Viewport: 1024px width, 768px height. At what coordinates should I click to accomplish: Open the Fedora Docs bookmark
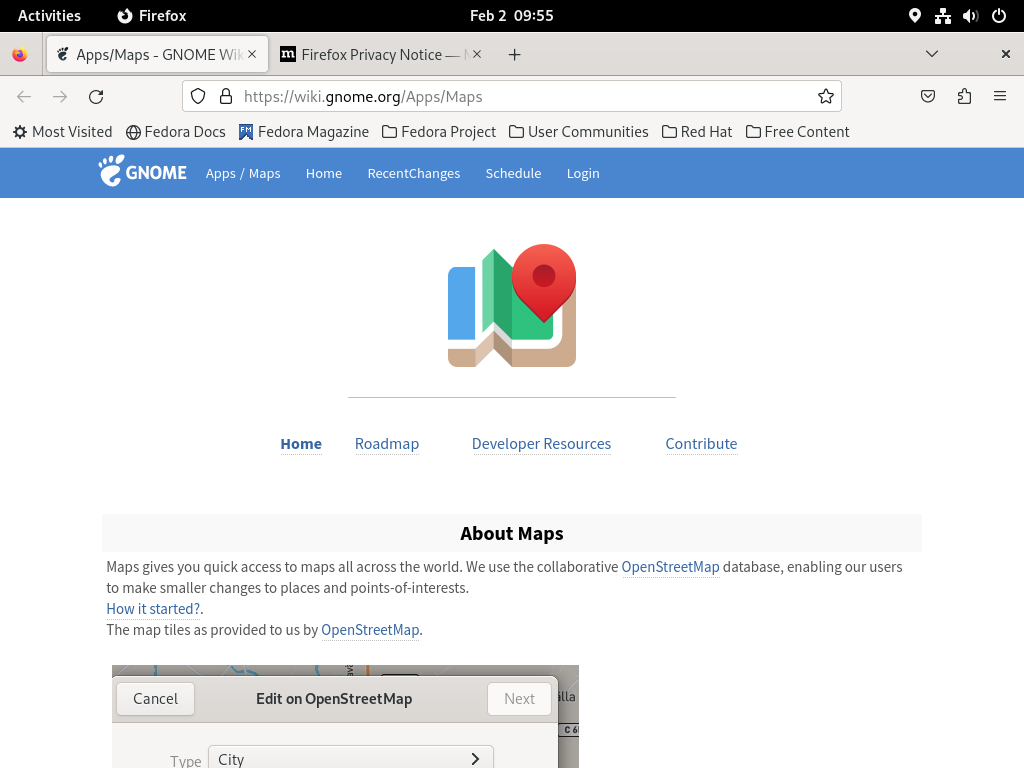(176, 132)
